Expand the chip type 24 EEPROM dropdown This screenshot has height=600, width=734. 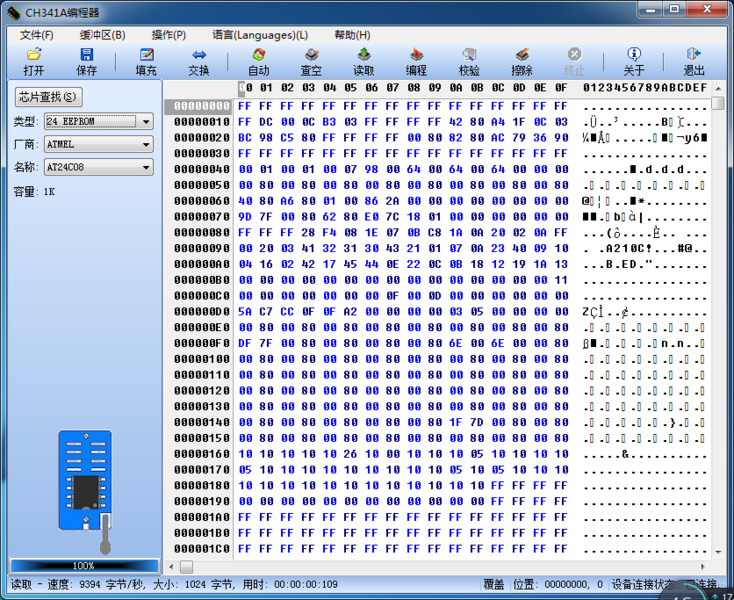point(146,121)
